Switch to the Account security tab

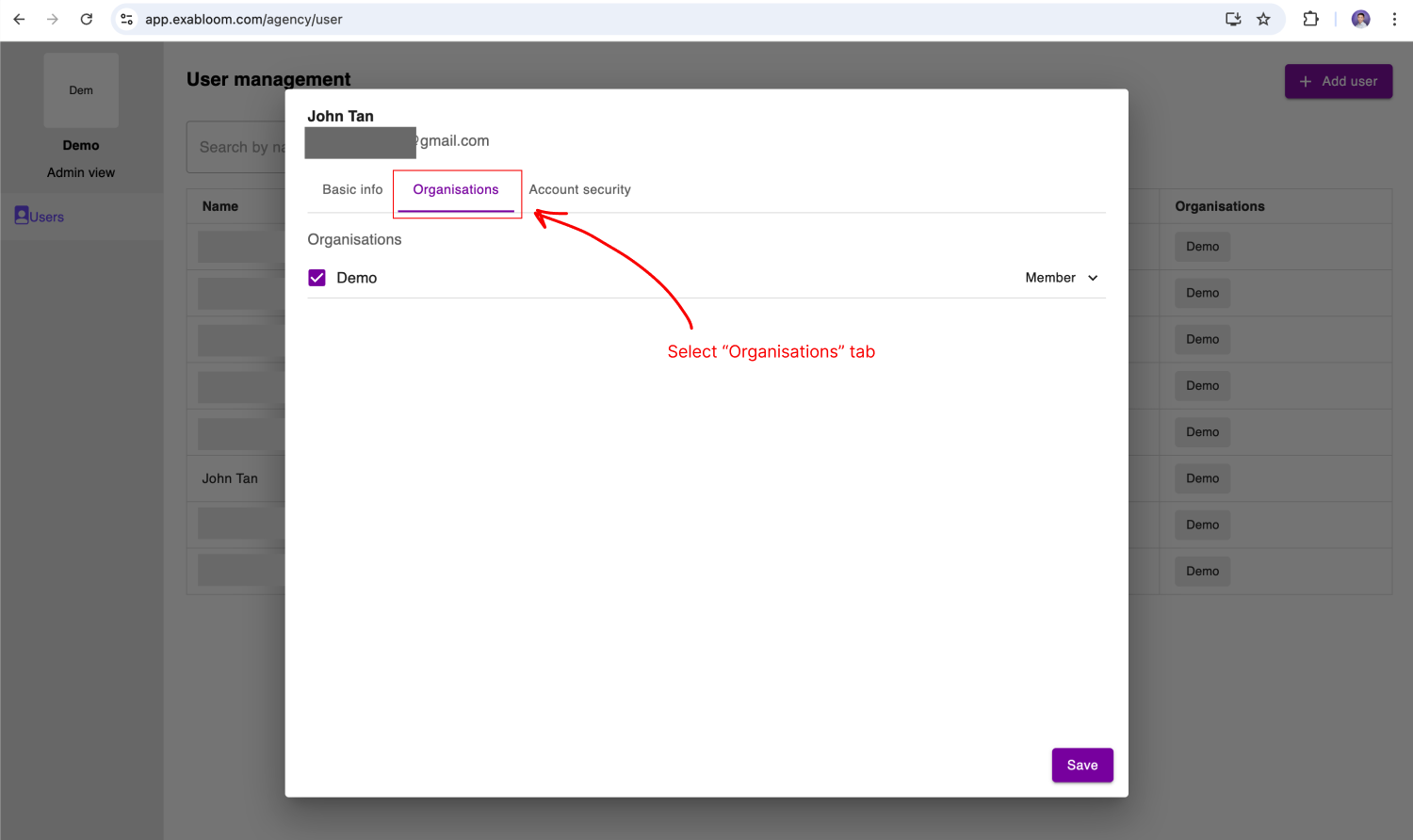pos(579,189)
